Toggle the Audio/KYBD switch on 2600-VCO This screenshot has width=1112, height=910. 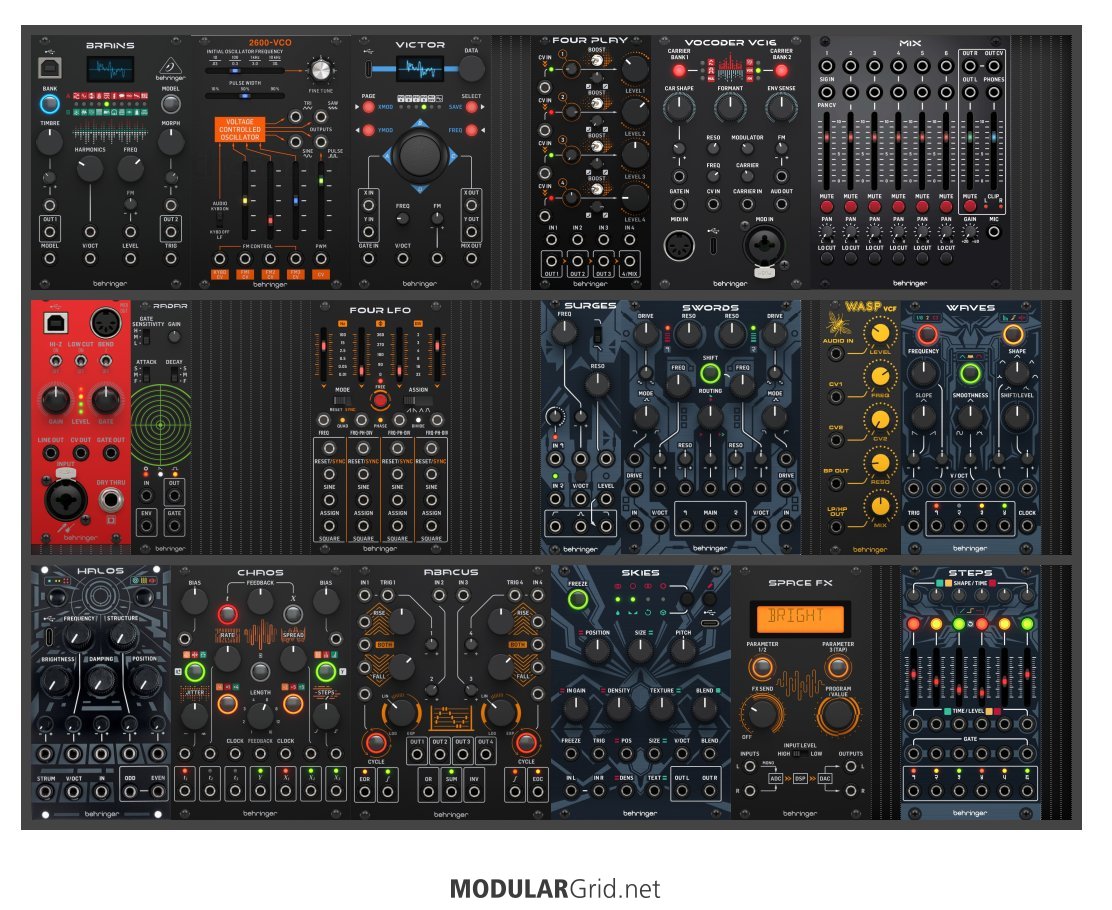219,221
